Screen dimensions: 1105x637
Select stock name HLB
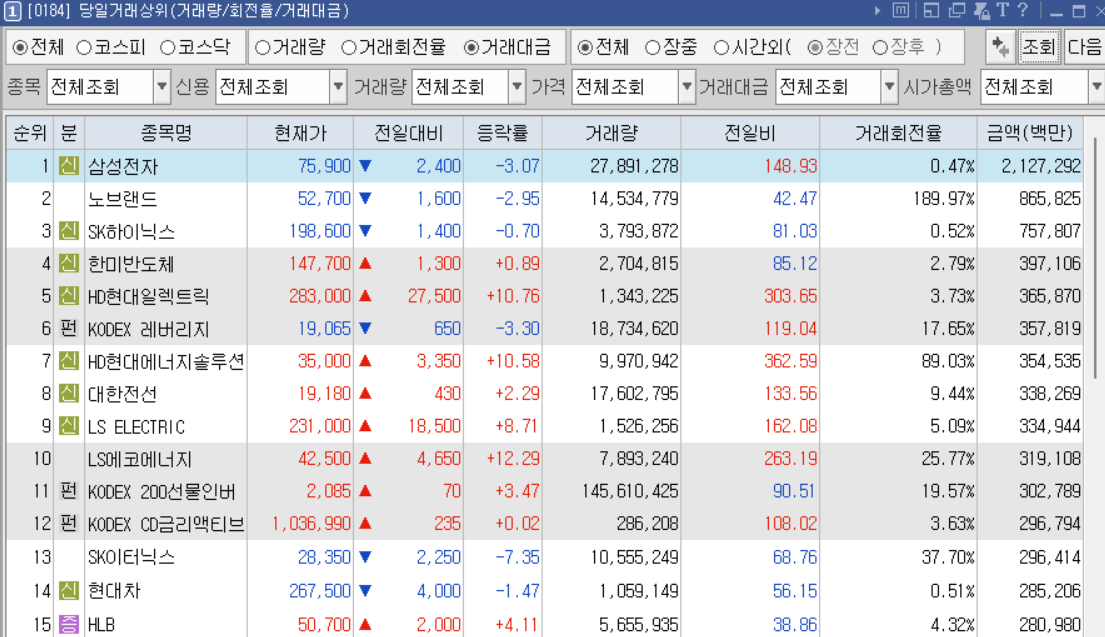click(101, 624)
